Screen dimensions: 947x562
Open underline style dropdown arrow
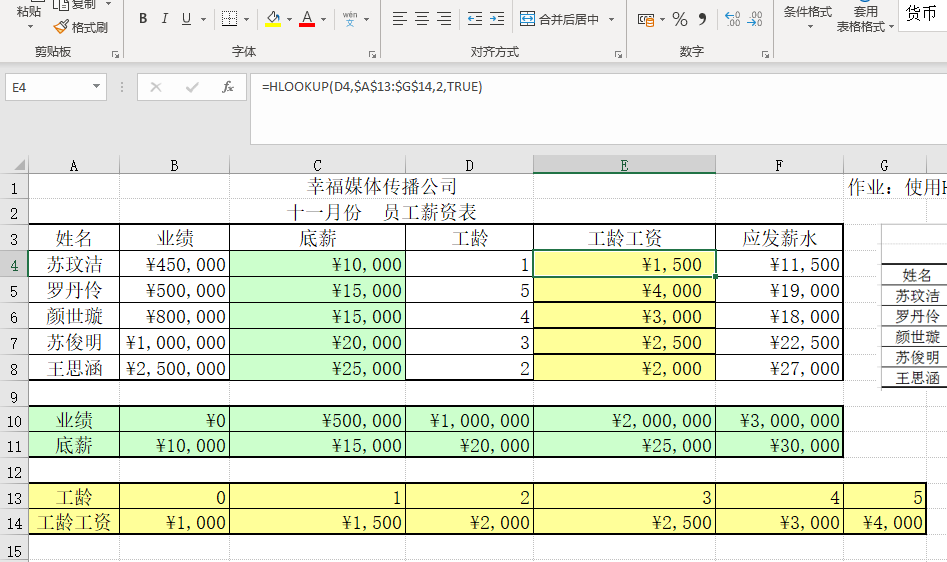203,19
